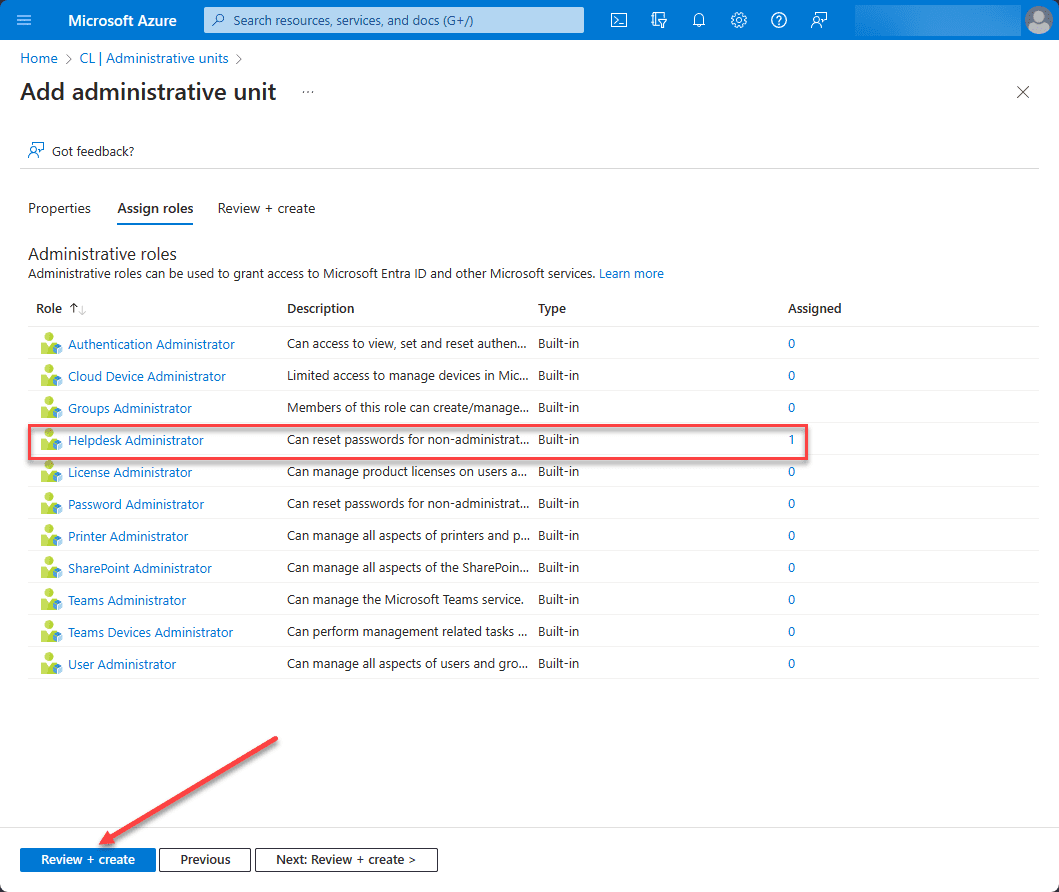The image size is (1059, 892).
Task: Click the Teams Devices Administrator role icon
Action: tap(51, 632)
